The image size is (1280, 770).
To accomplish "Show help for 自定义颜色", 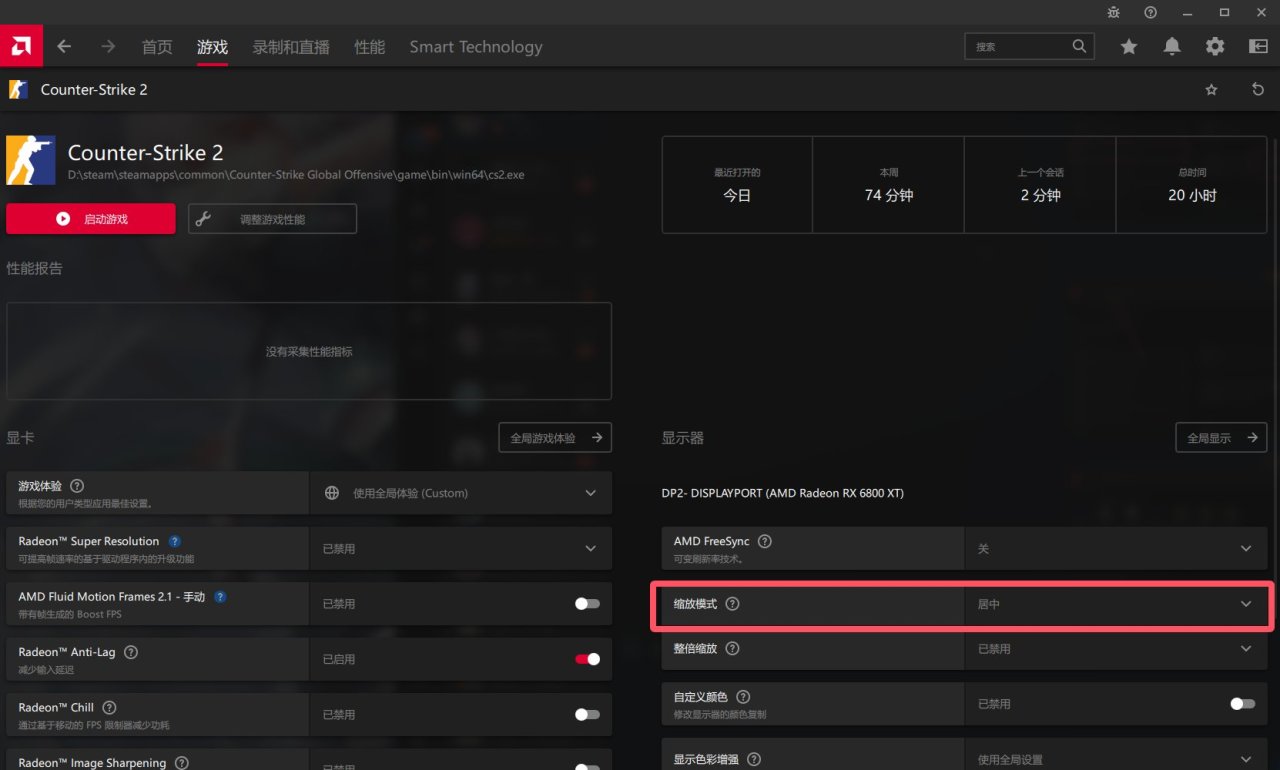I will coord(743,696).
